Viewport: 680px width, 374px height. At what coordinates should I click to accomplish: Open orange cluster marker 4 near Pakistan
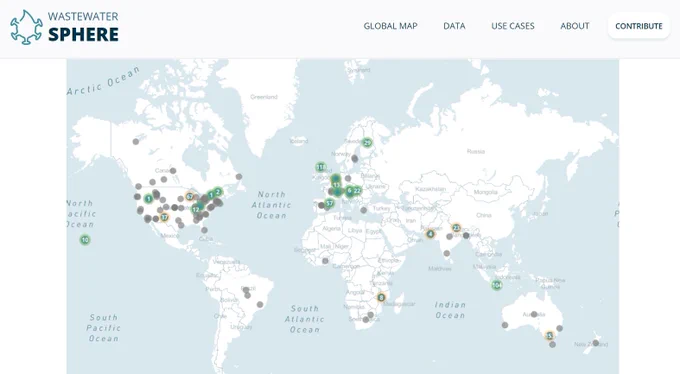(430, 234)
